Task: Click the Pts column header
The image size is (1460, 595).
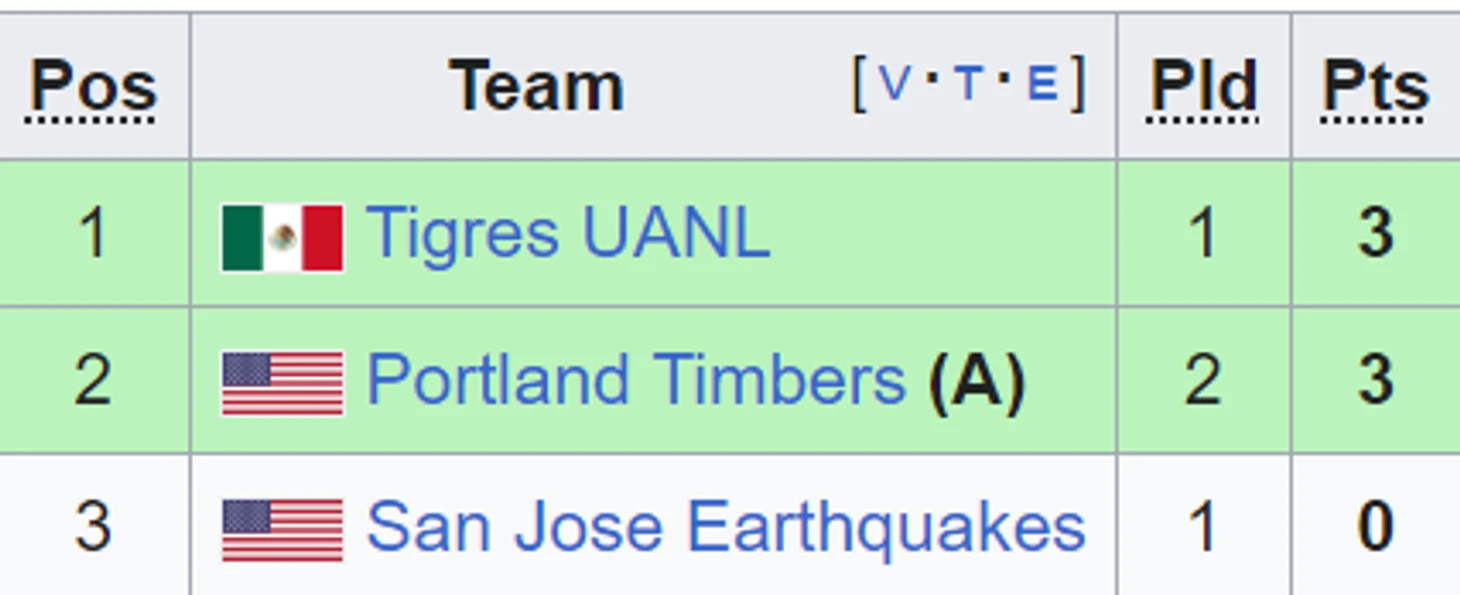Action: click(1376, 88)
